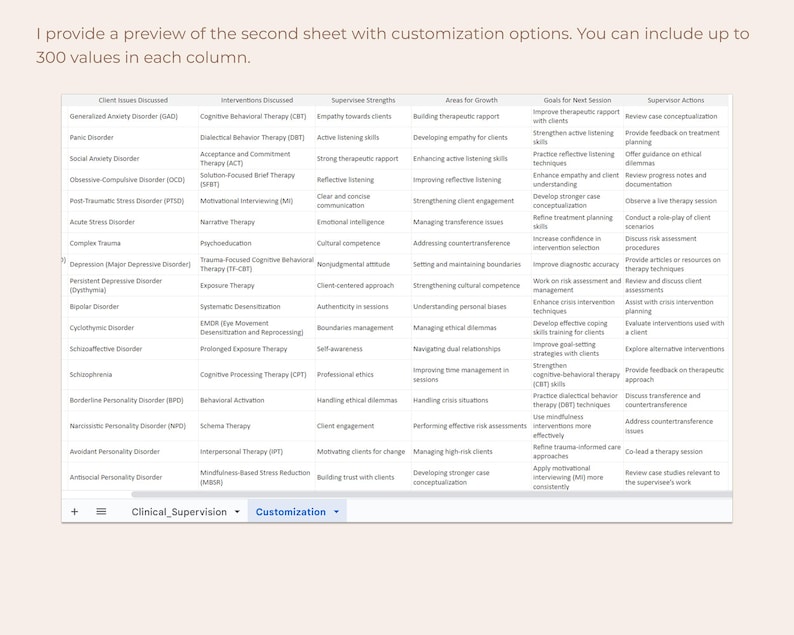Image resolution: width=794 pixels, height=635 pixels.
Task: Click the Antisocial Personality Disorder cell
Action: [x=133, y=477]
